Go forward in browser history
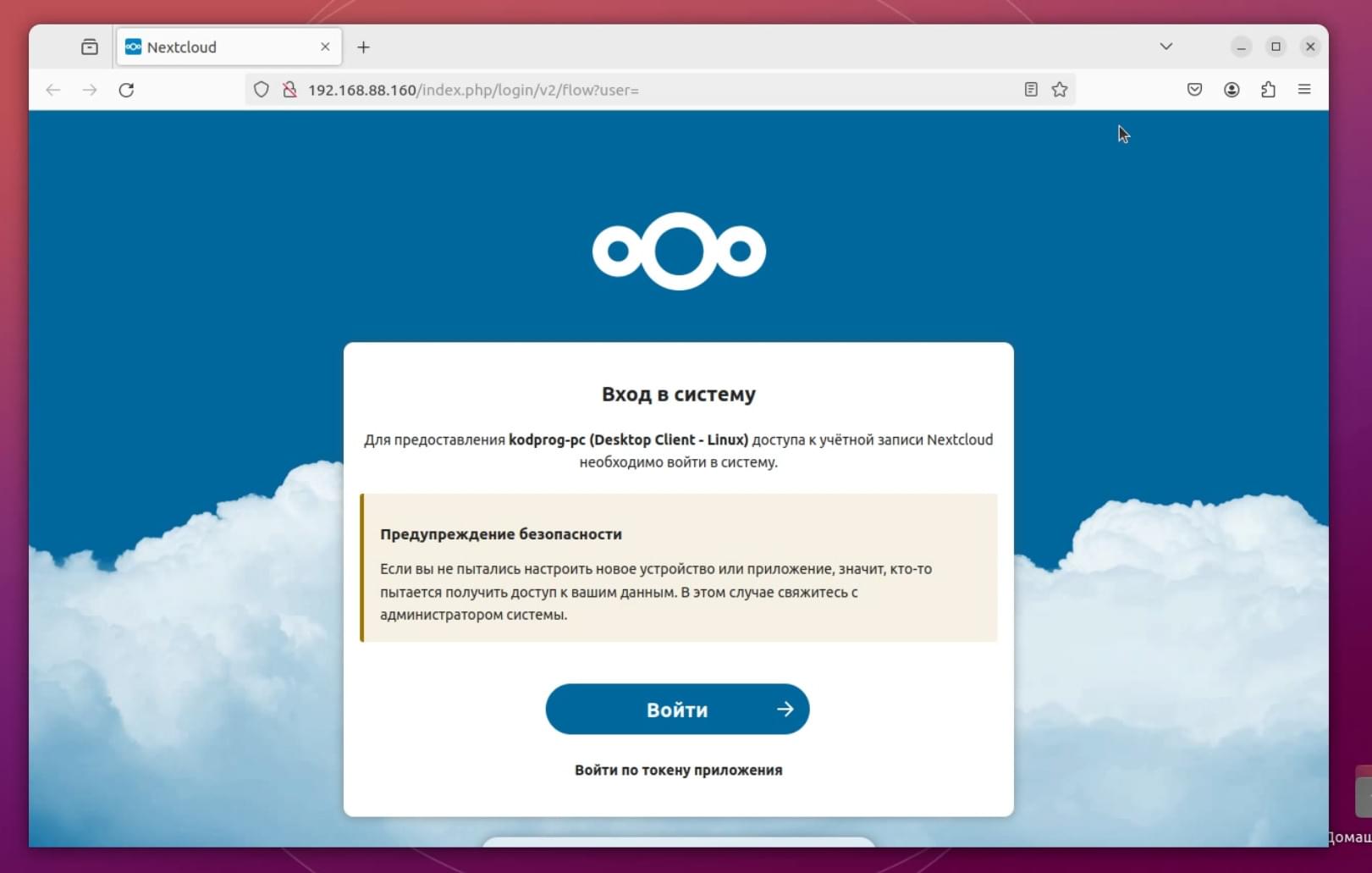 pyautogui.click(x=90, y=90)
